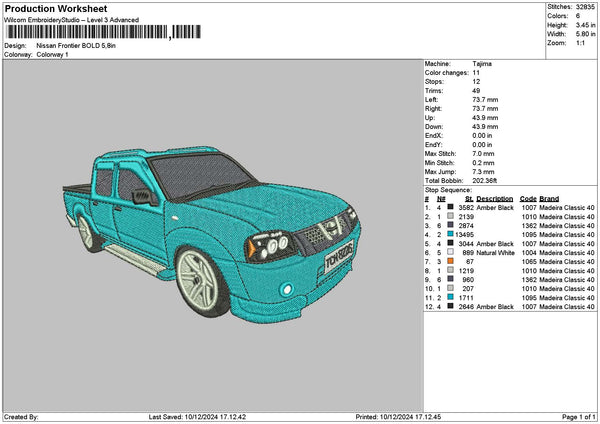Click the Stitches count 32835
Image resolution: width=600 pixels, height=424 pixels.
(x=584, y=6)
